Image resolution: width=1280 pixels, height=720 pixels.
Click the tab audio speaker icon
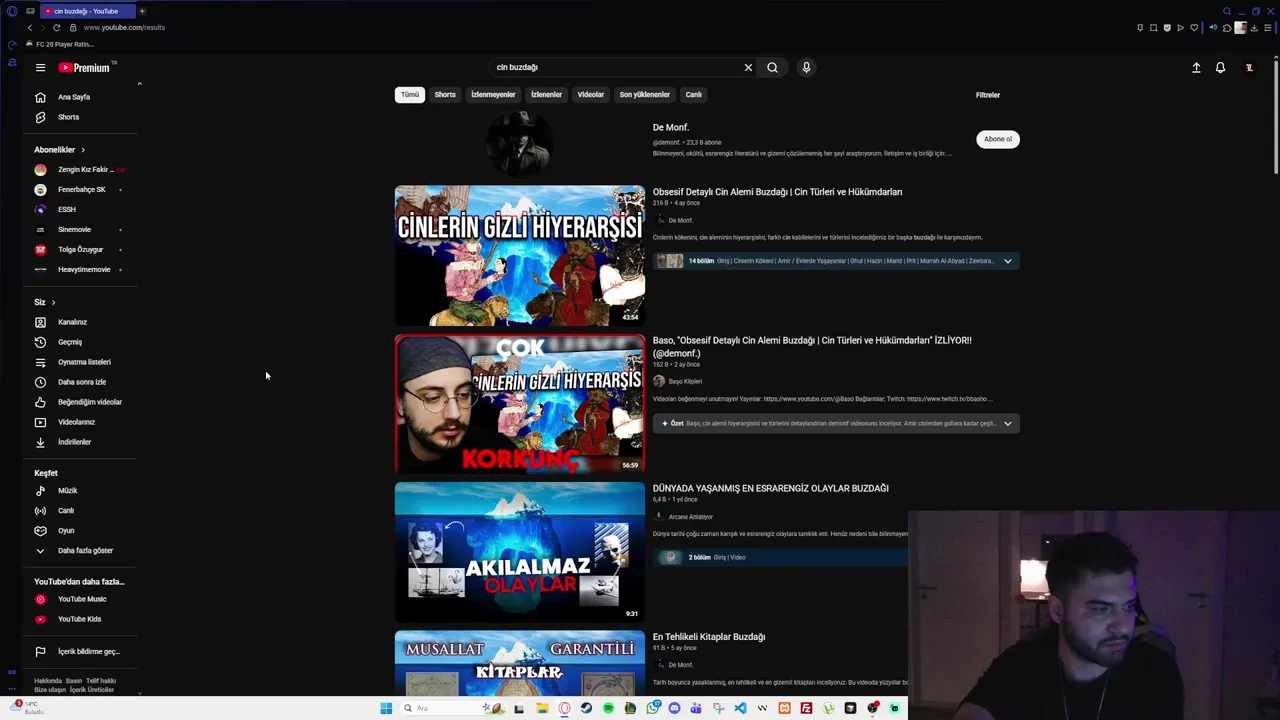tap(1213, 27)
